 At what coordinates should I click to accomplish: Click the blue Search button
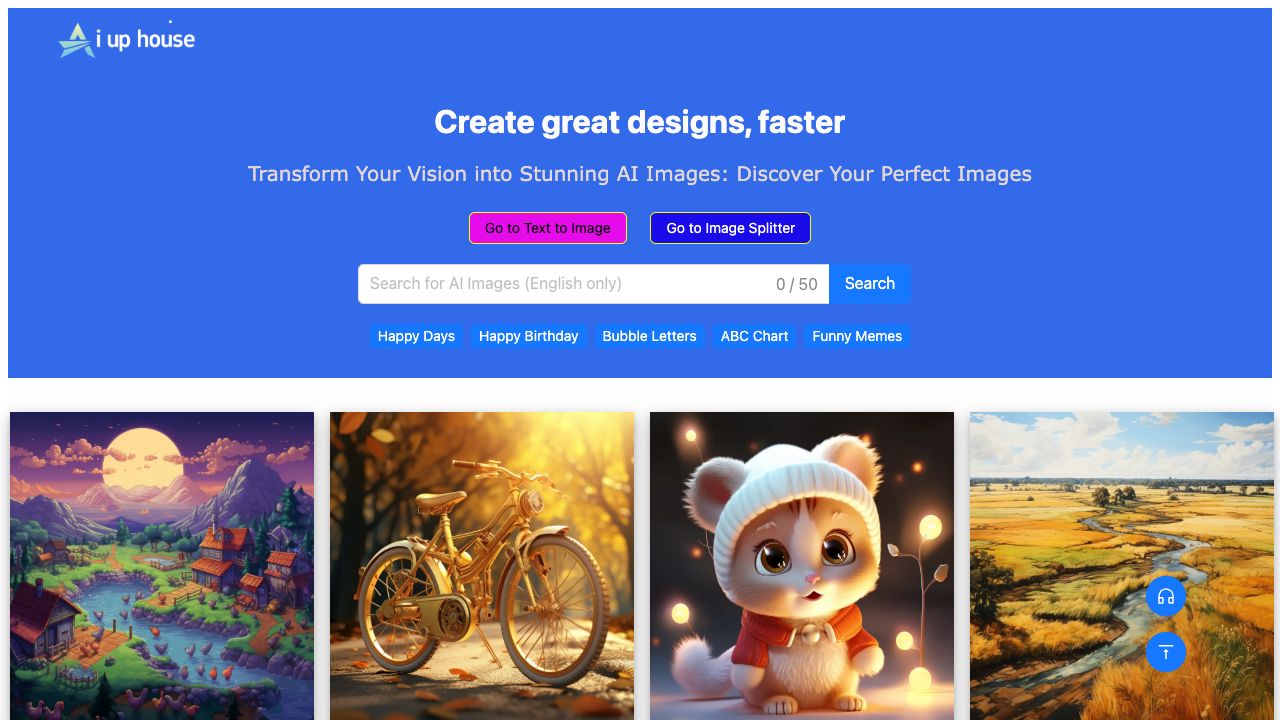pos(869,284)
